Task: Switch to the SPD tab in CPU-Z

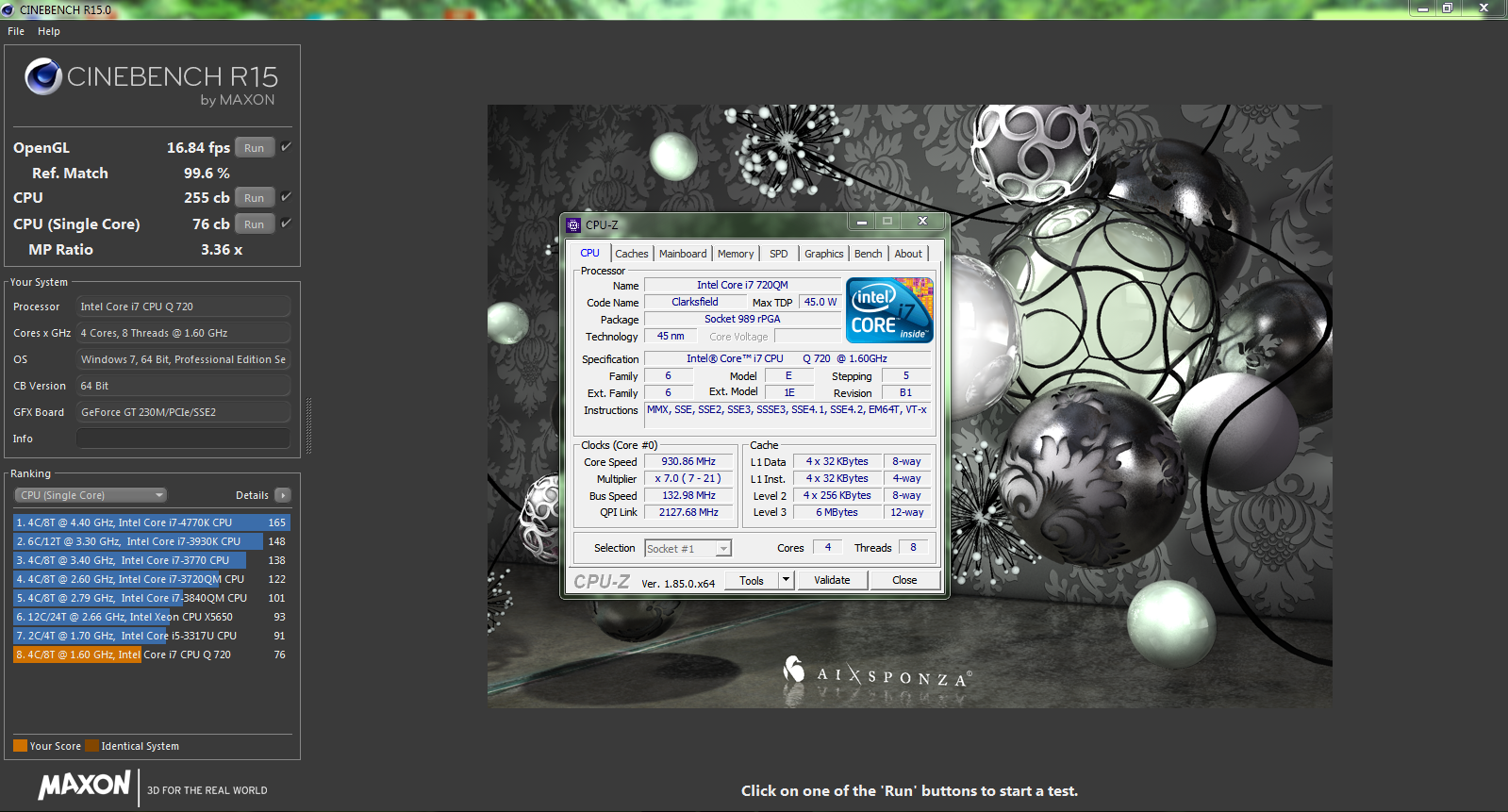Action: 779,254
